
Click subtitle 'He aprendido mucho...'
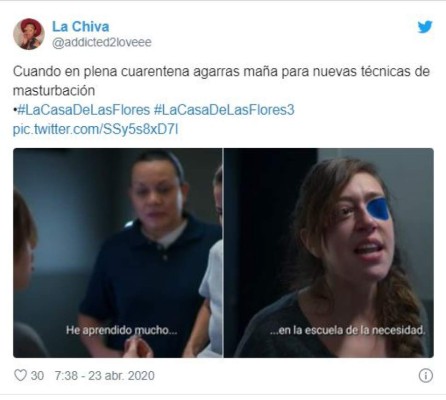coord(122,330)
